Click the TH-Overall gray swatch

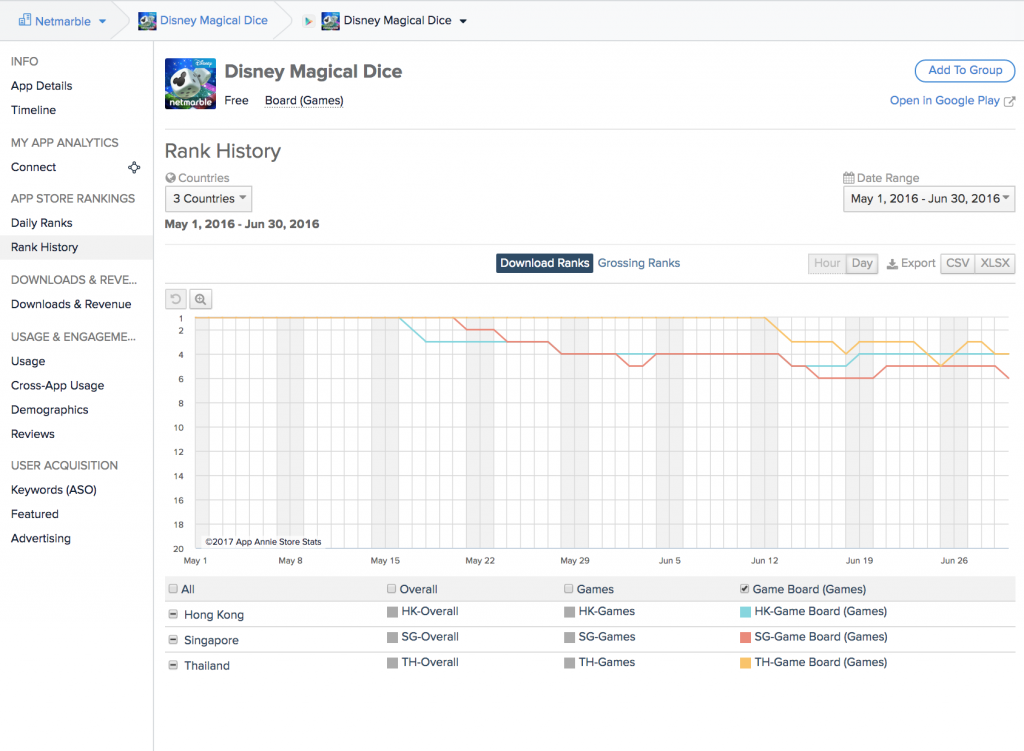[x=392, y=663]
